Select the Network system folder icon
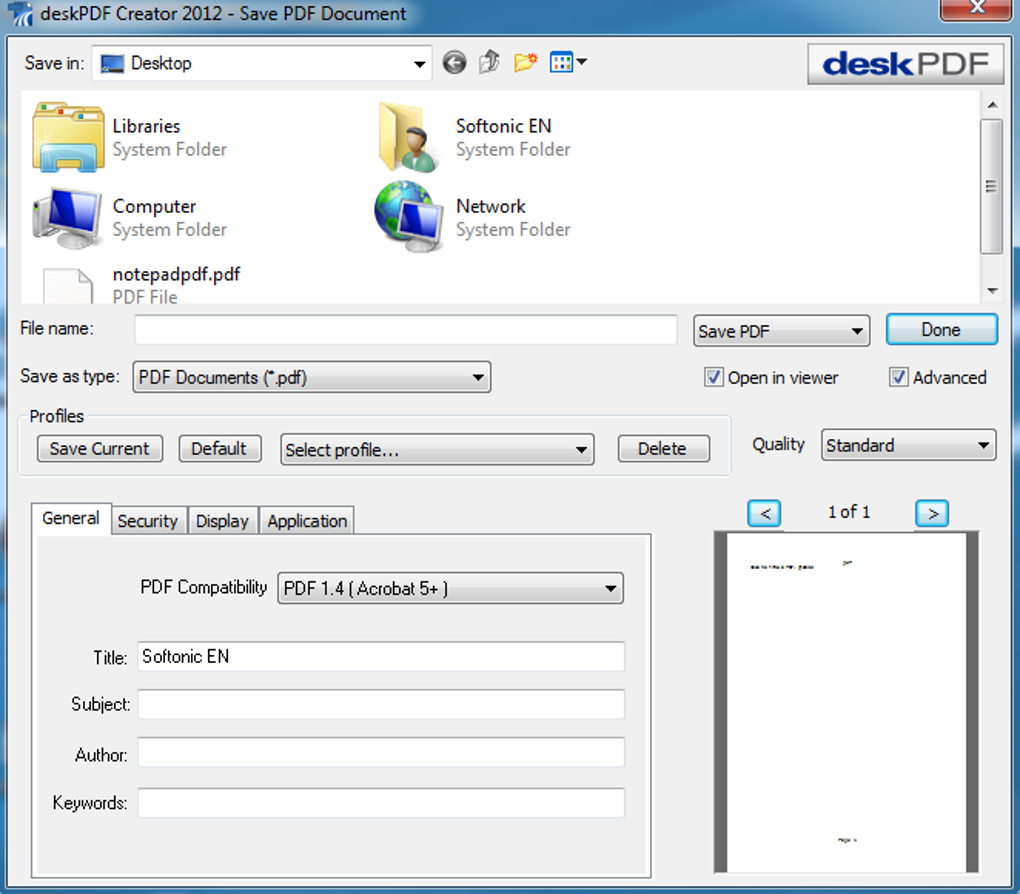The height and width of the screenshot is (894, 1020). (x=409, y=216)
